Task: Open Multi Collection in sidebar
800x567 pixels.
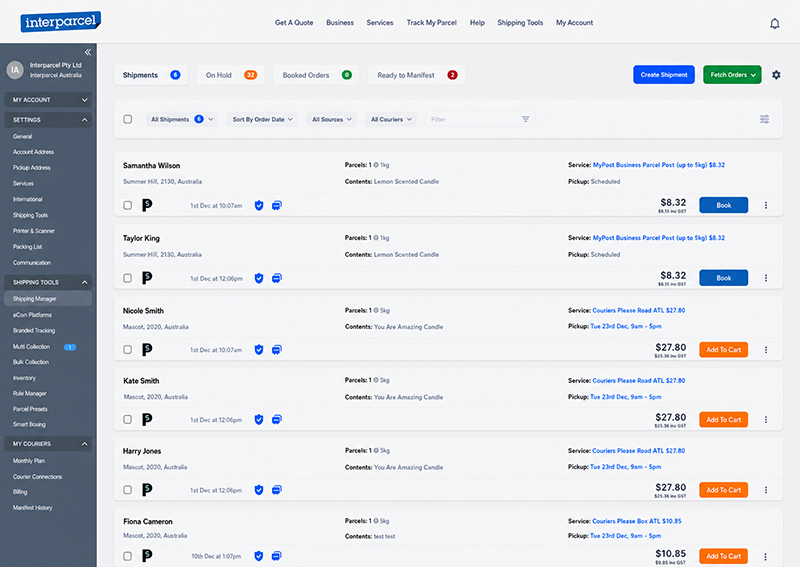Action: point(32,347)
